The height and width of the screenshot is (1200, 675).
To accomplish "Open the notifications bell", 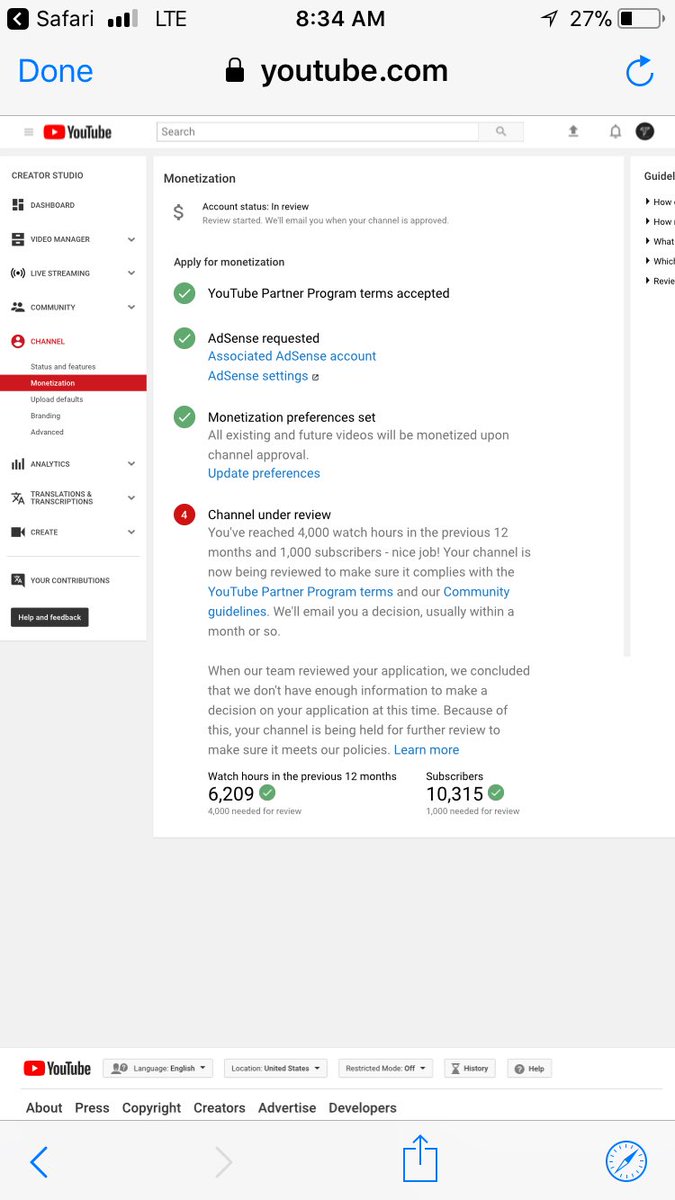I will click(615, 131).
